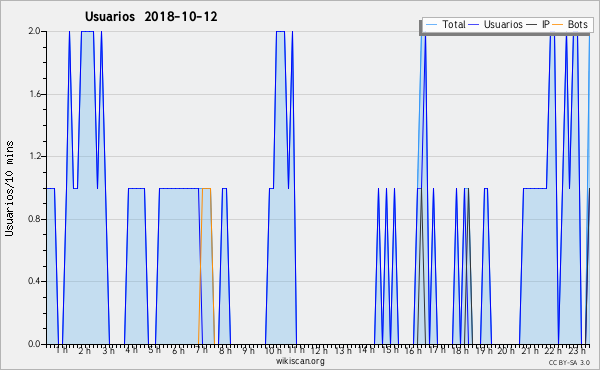This screenshot has width=600, height=370.
Task: Click the 'wikiscan.org' text below chart
Action: coord(300,361)
